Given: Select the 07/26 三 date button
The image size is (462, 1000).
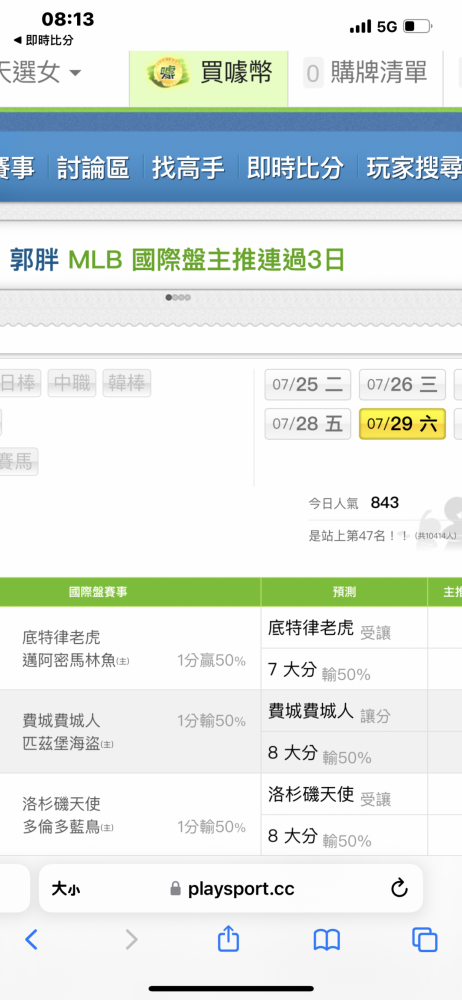Looking at the screenshot, I should pos(402,385).
